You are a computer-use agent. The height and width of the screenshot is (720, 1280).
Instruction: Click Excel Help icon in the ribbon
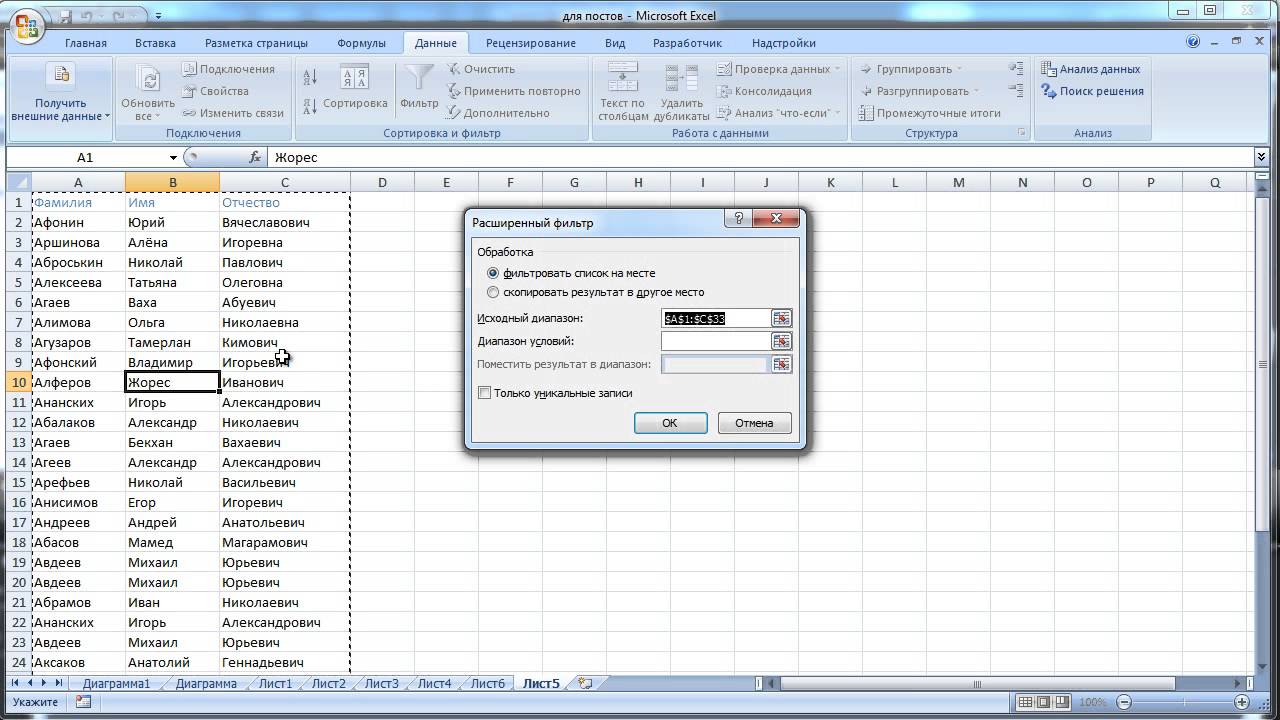pyautogui.click(x=1193, y=42)
